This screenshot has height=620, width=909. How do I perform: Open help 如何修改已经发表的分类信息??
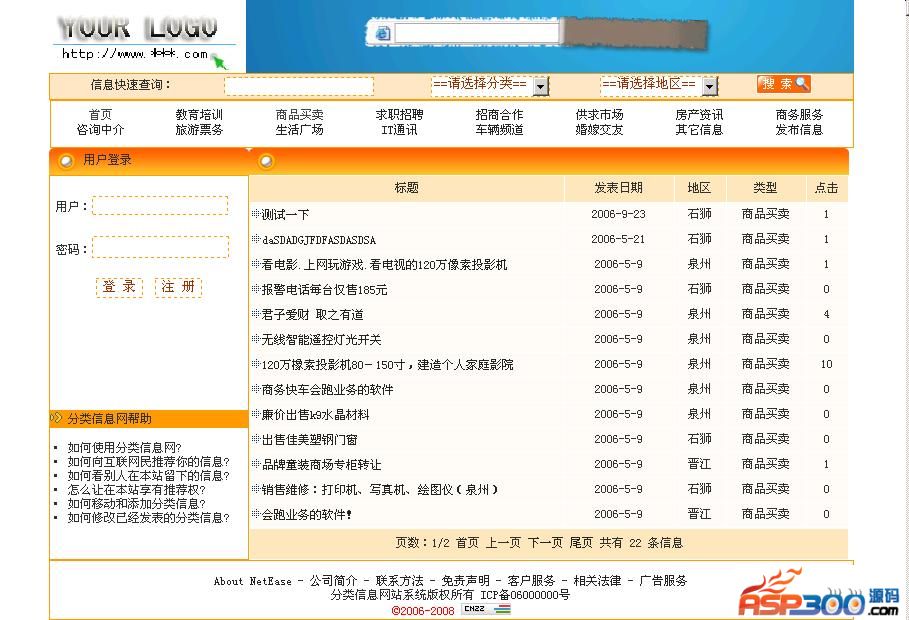(x=148, y=517)
